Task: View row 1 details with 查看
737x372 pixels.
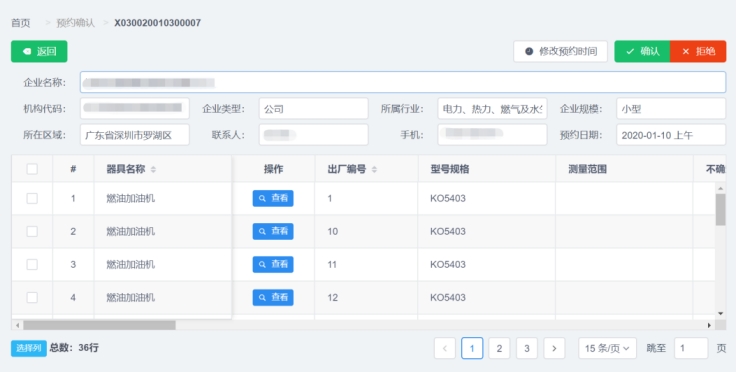Action: pos(273,198)
